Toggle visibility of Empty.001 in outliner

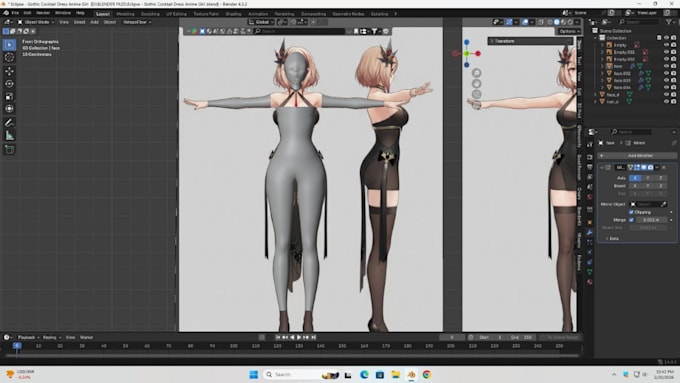tap(667, 52)
